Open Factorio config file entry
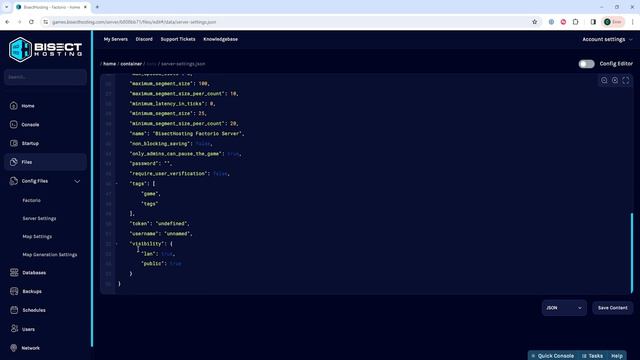The height and width of the screenshot is (360, 640). click(x=31, y=200)
